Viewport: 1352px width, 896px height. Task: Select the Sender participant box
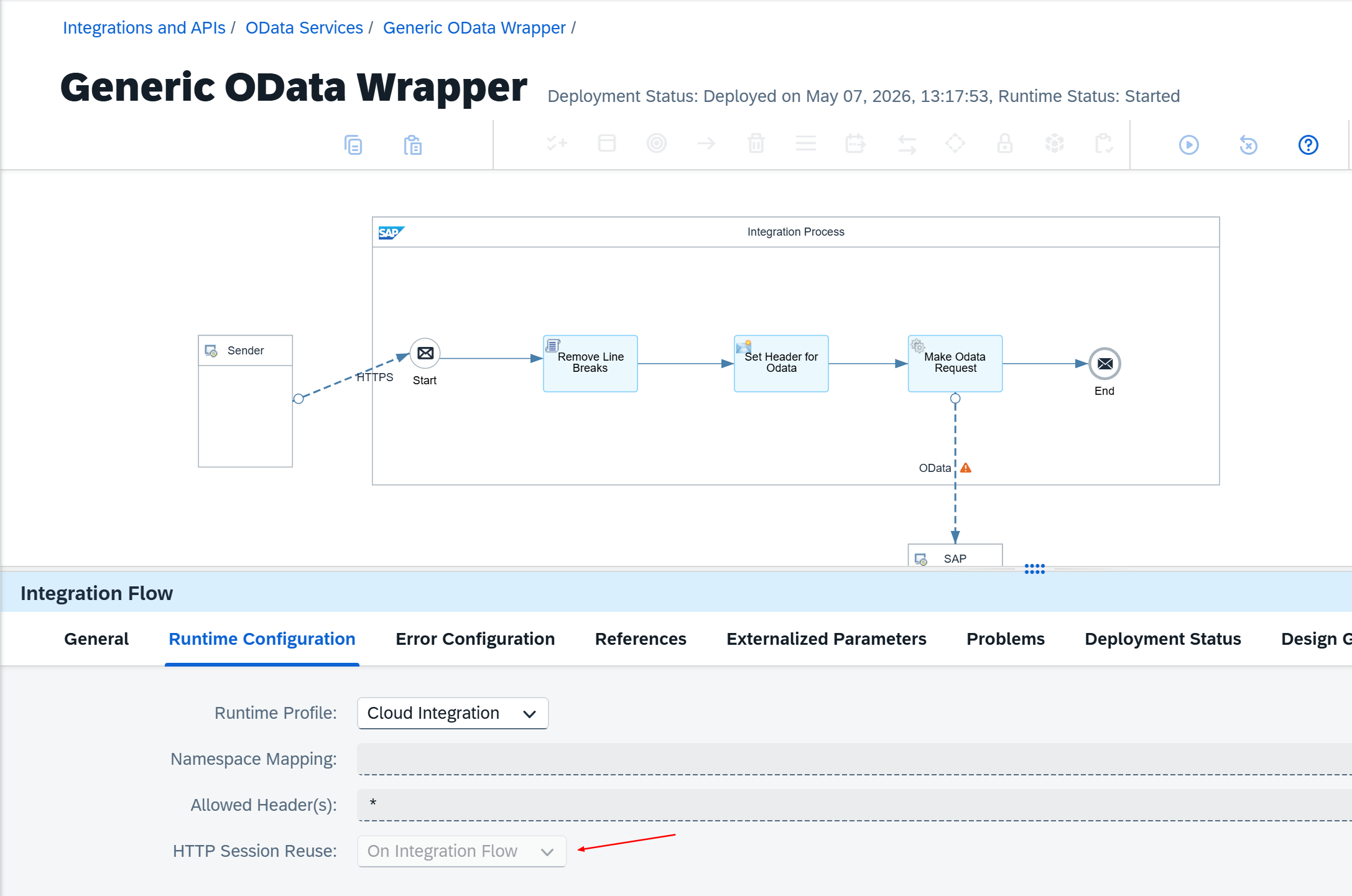click(245, 401)
